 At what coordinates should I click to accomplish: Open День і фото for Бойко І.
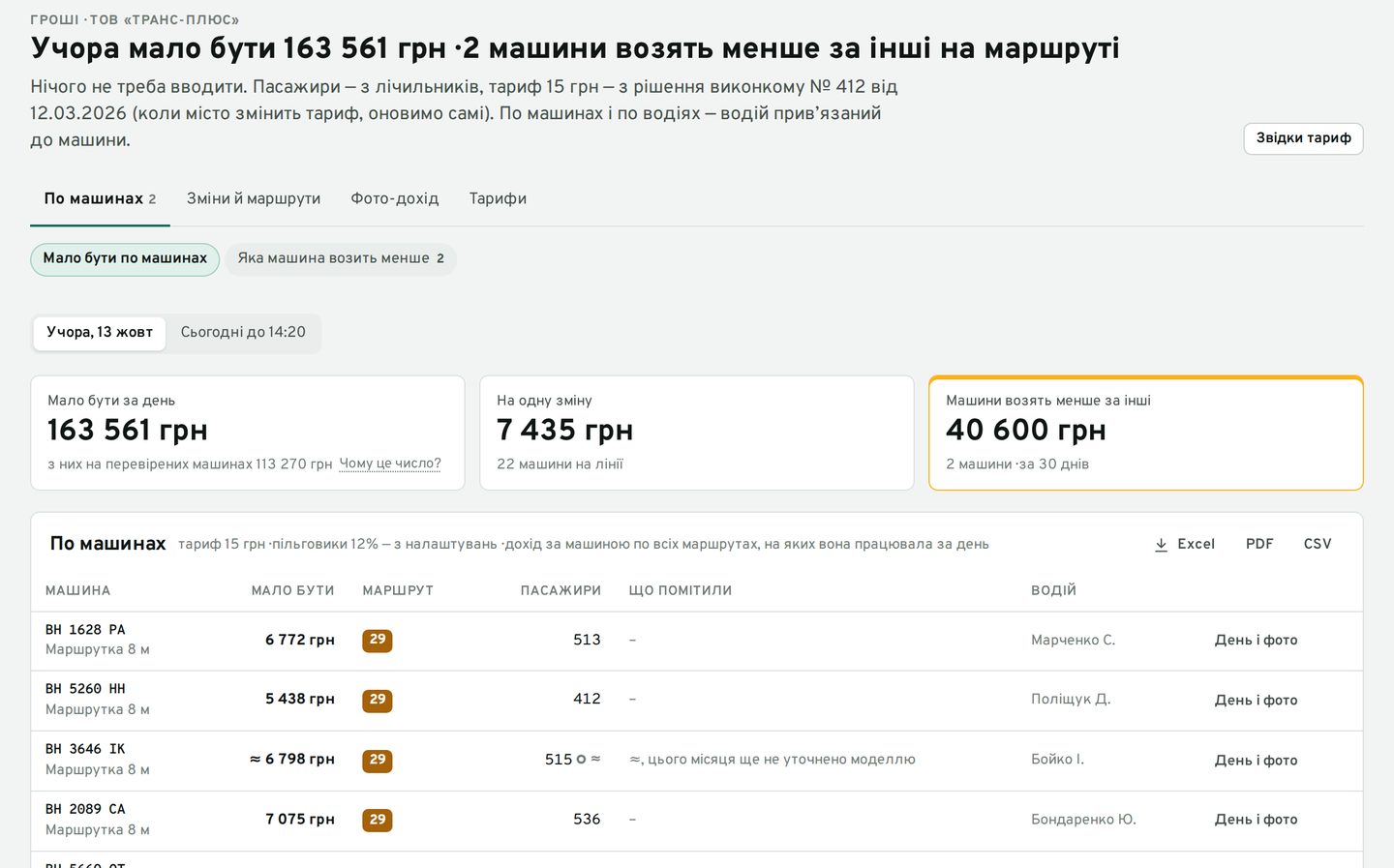(1256, 760)
